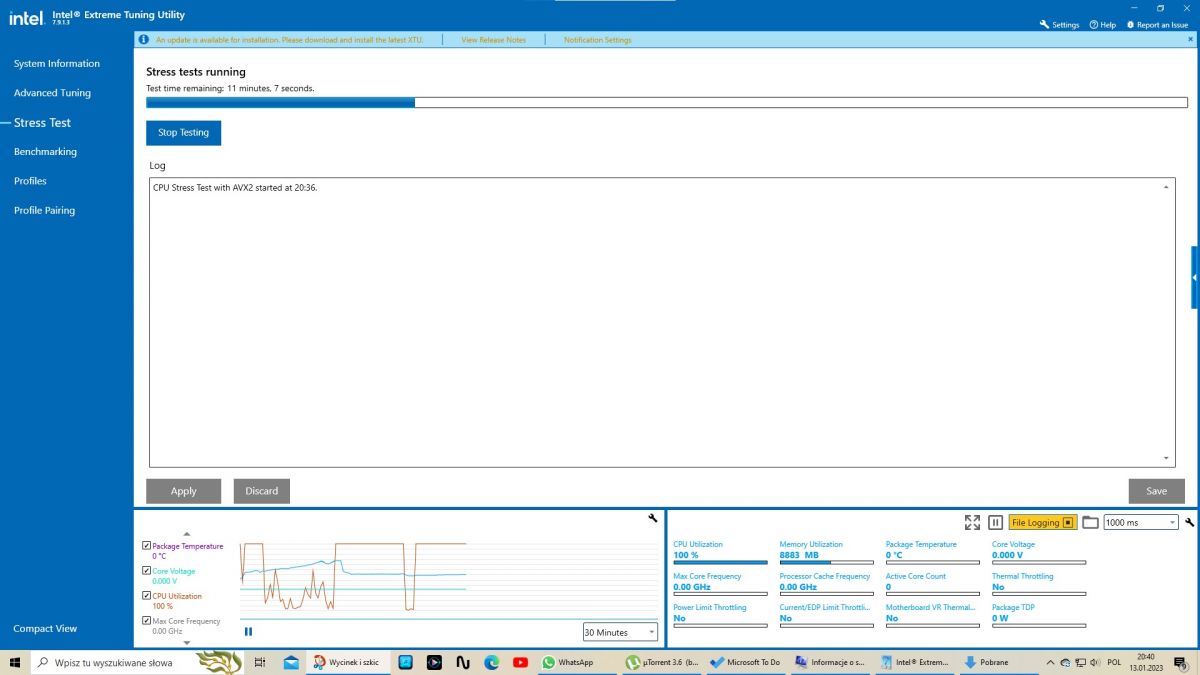Open Benchmarking section

click(x=45, y=152)
